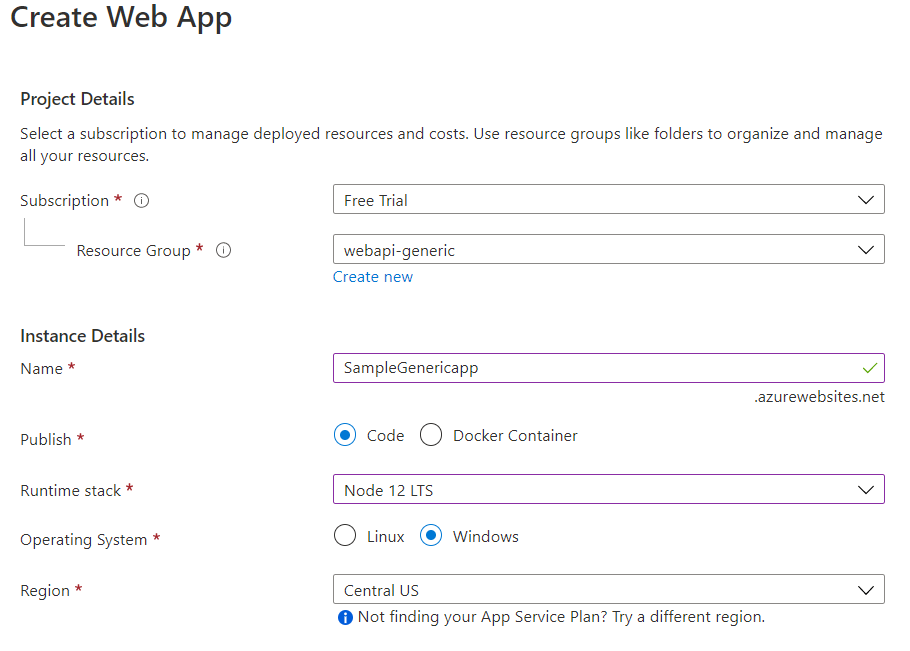Click the info icon next to Subscription
The height and width of the screenshot is (651, 910).
click(142, 201)
